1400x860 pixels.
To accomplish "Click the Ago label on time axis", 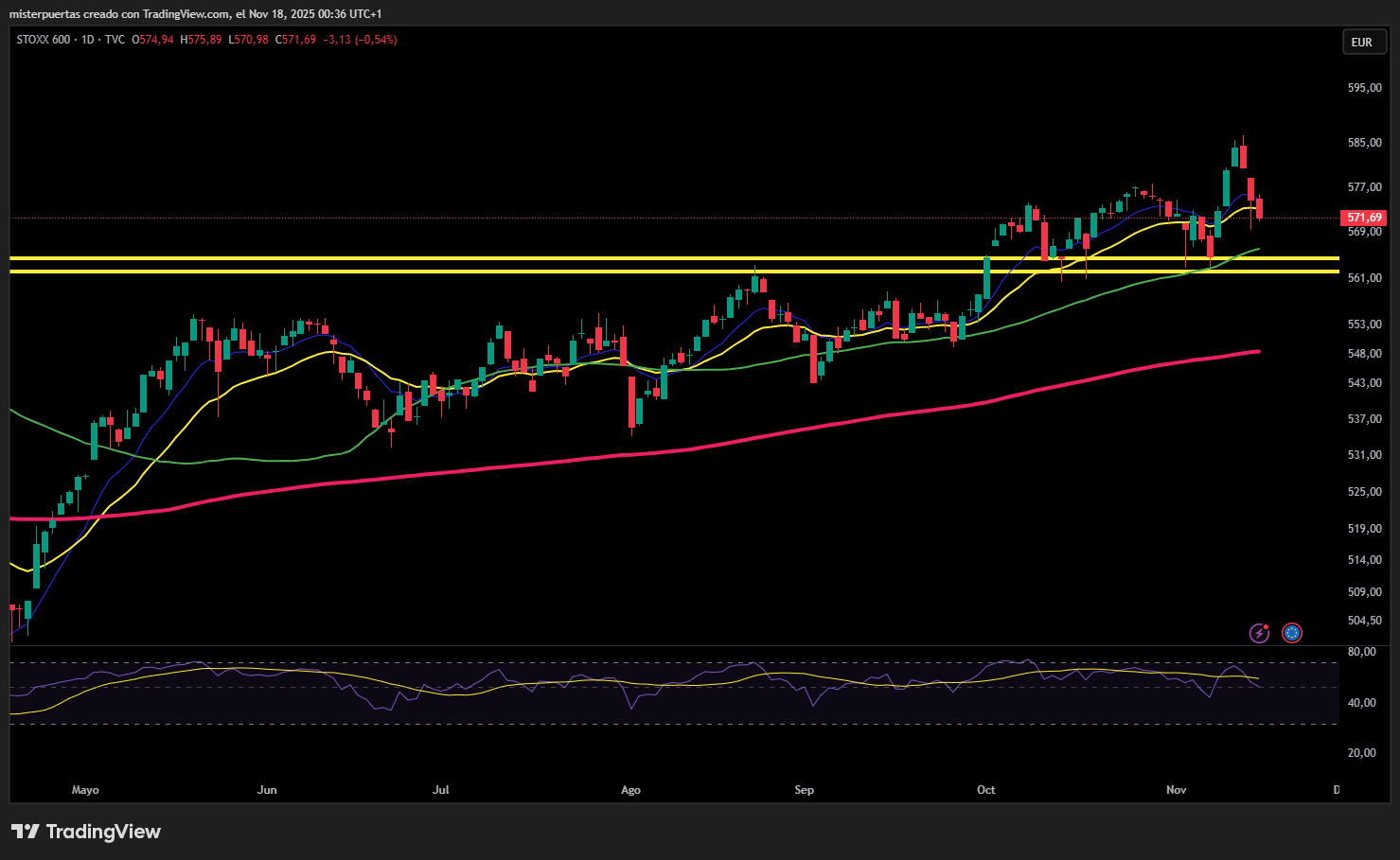I will tap(630, 790).
